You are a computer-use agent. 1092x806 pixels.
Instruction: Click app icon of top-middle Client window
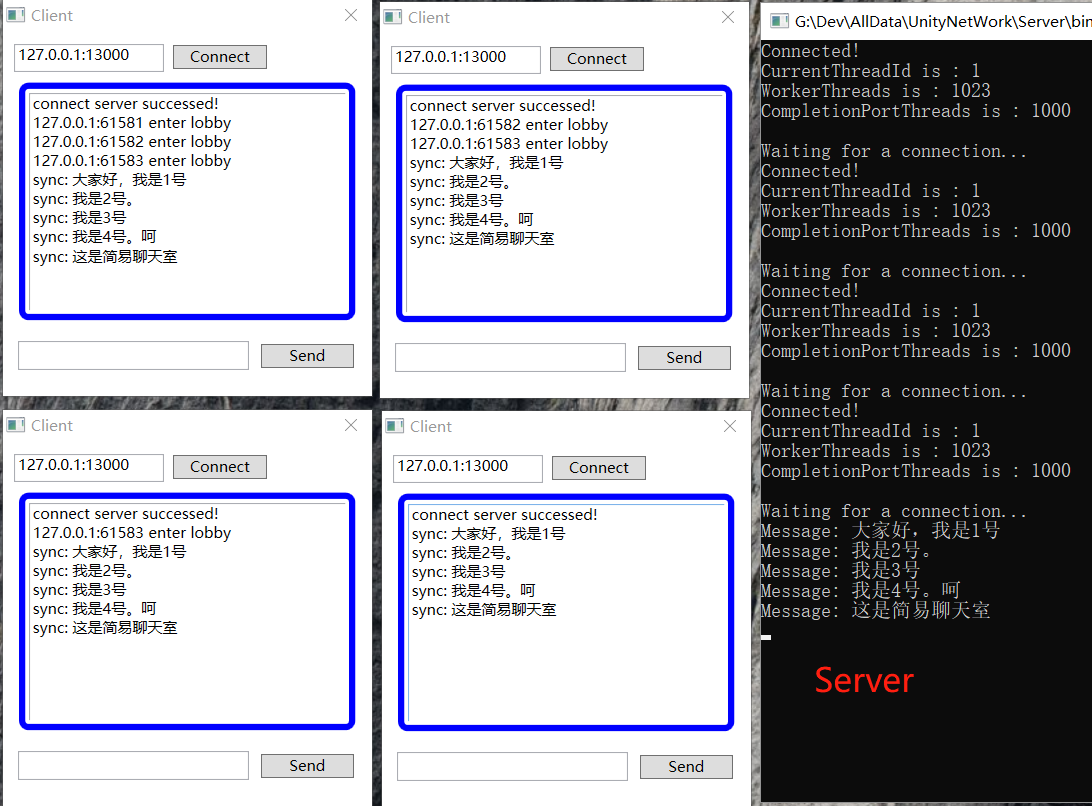(x=393, y=18)
